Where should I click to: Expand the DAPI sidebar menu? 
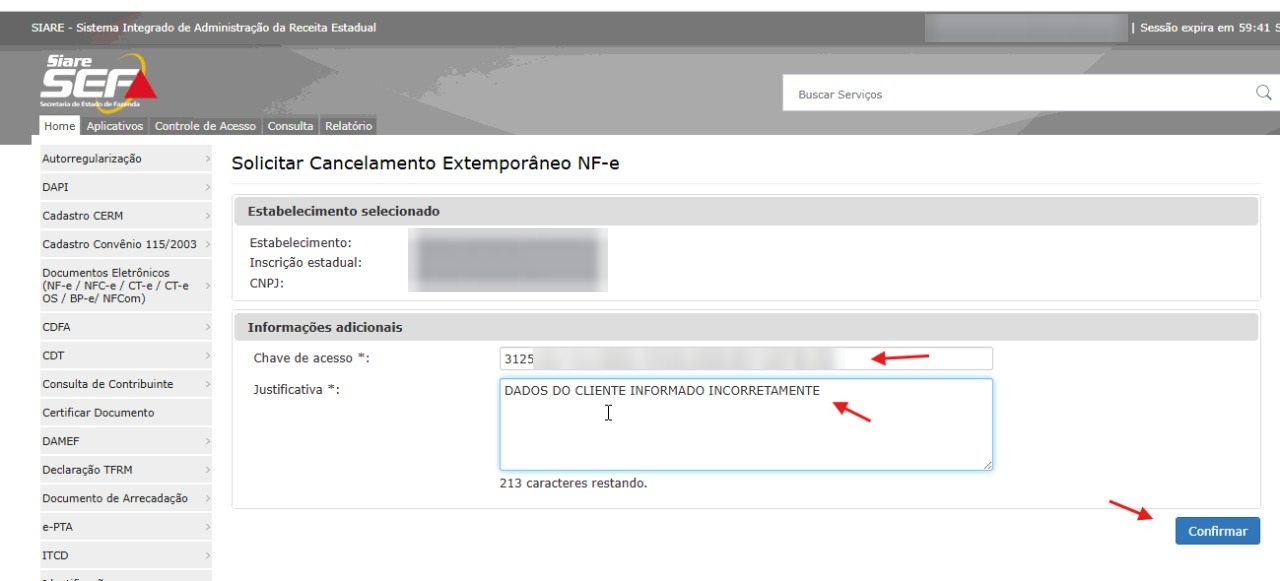(x=126, y=187)
